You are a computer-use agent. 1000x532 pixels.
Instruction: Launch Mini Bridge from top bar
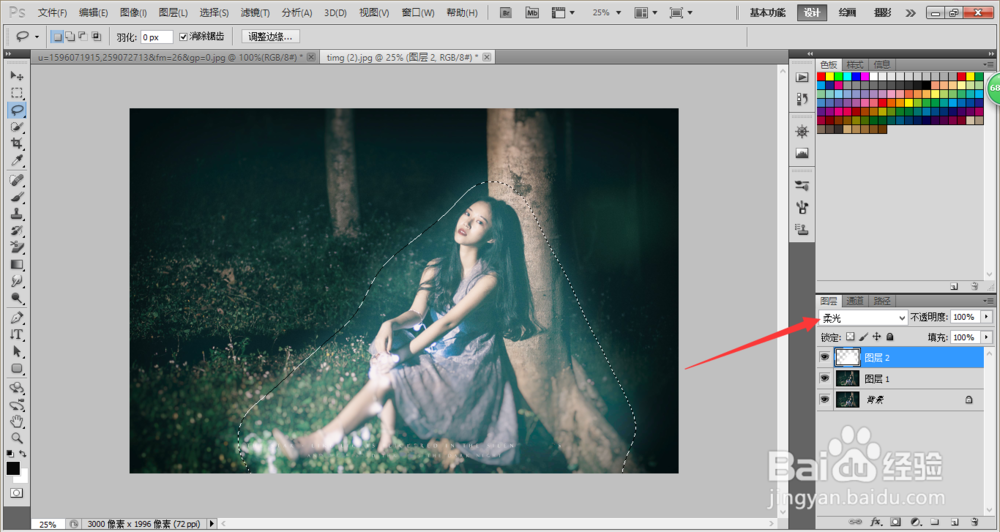click(532, 12)
